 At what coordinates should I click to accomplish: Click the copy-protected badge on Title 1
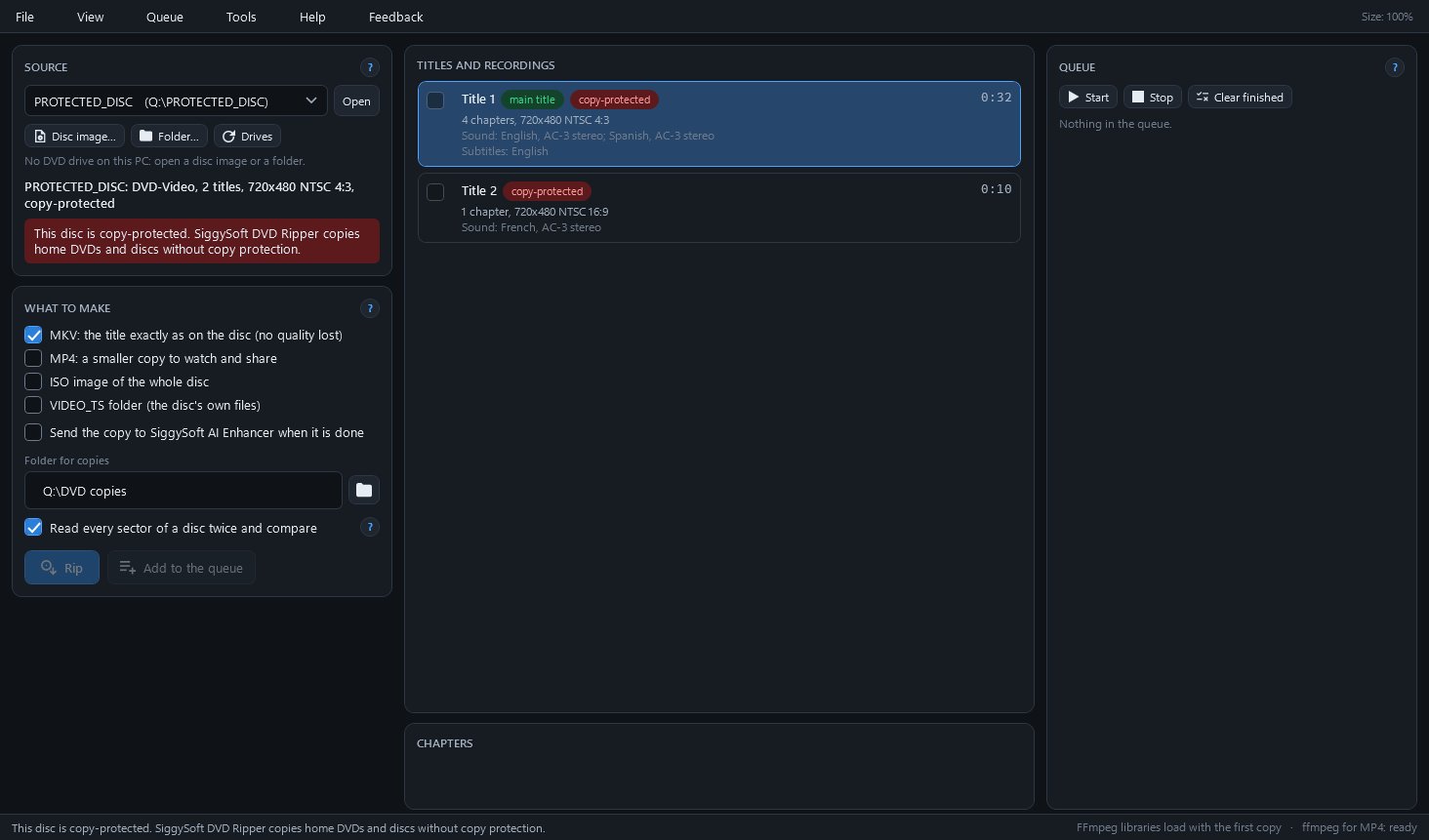[x=615, y=100]
